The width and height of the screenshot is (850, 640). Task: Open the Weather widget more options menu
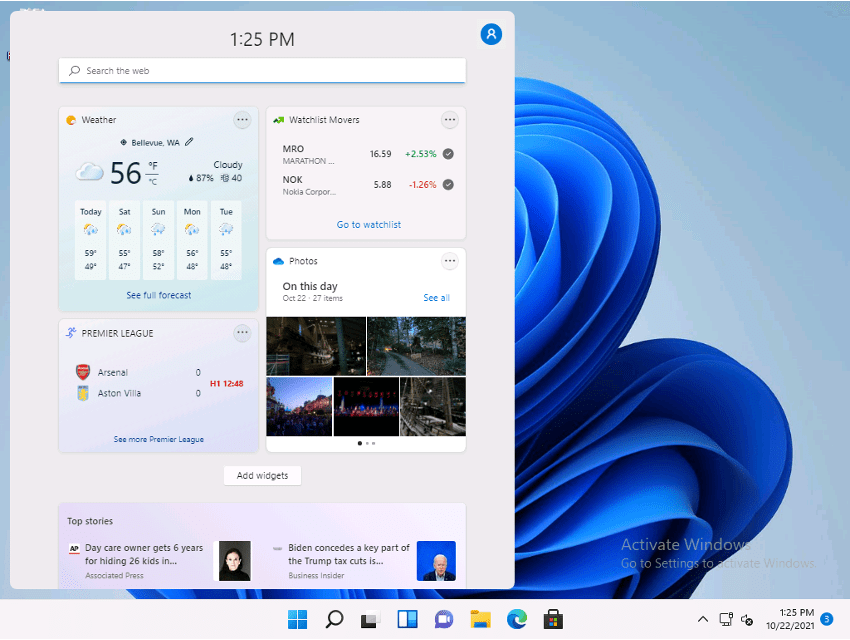click(x=242, y=120)
